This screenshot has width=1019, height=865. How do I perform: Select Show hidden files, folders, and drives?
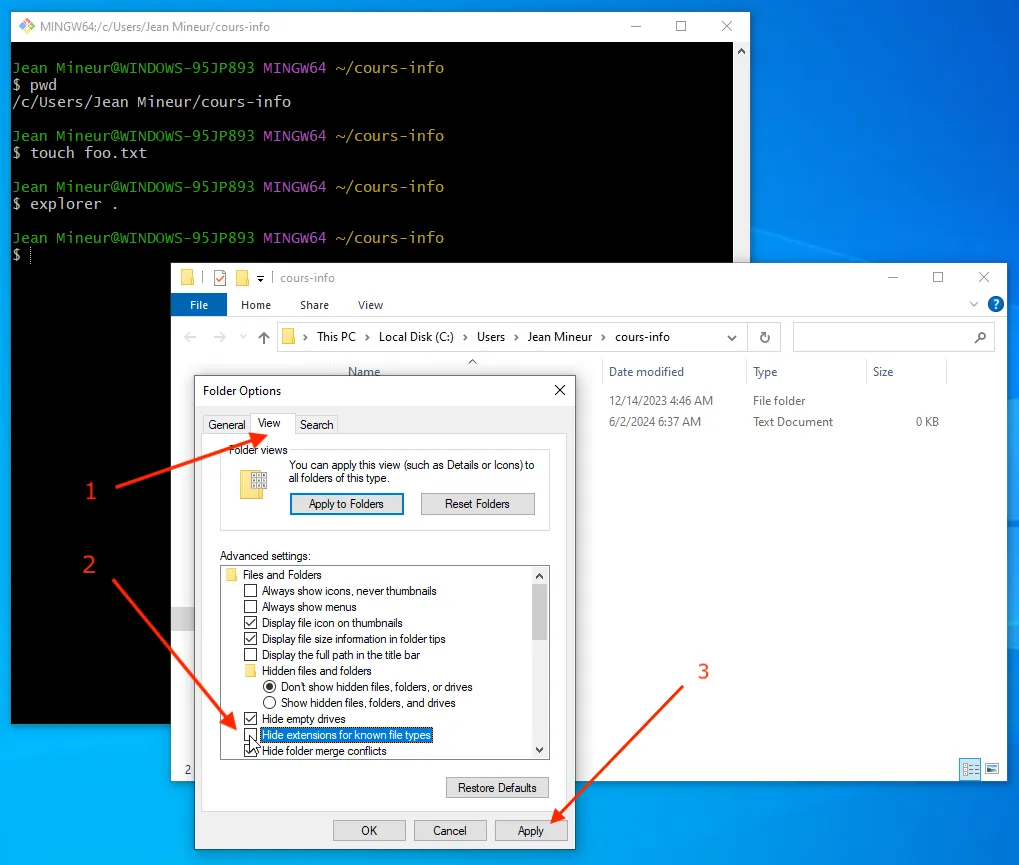(269, 703)
